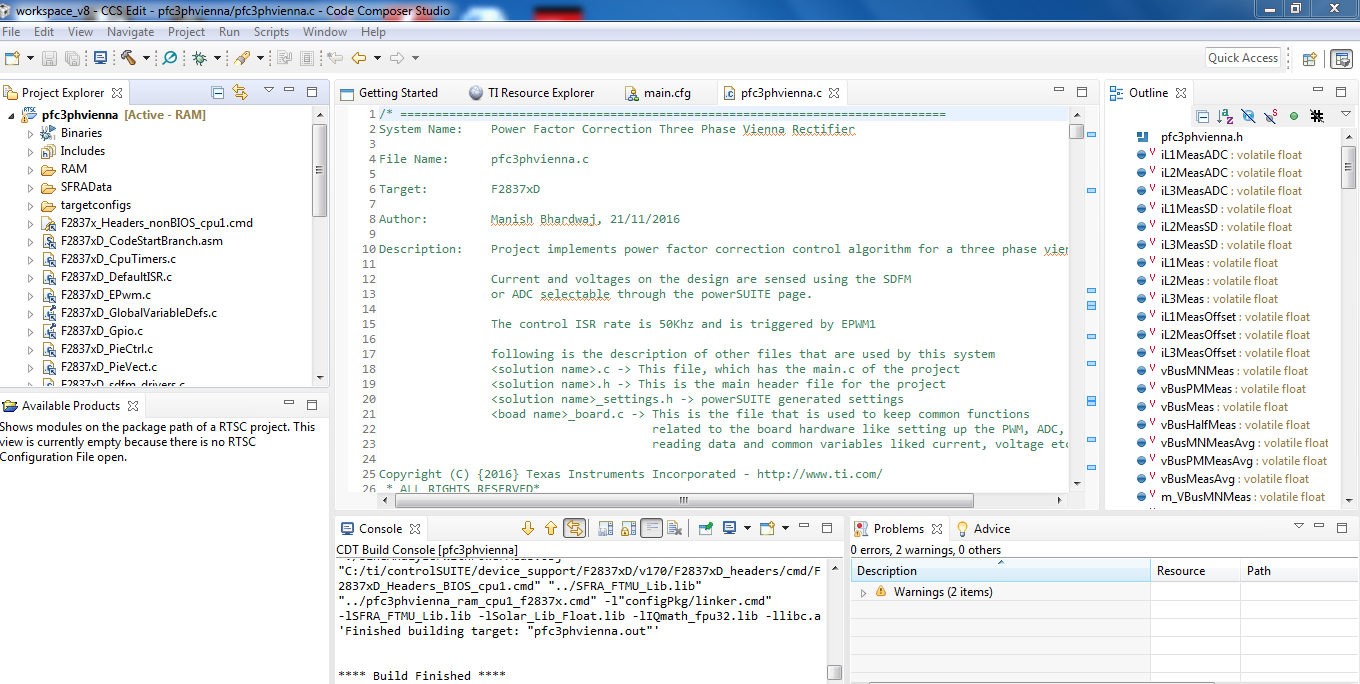Viewport: 1360px width, 684px height.
Task: Click the Pin Console icon
Action: [705, 528]
